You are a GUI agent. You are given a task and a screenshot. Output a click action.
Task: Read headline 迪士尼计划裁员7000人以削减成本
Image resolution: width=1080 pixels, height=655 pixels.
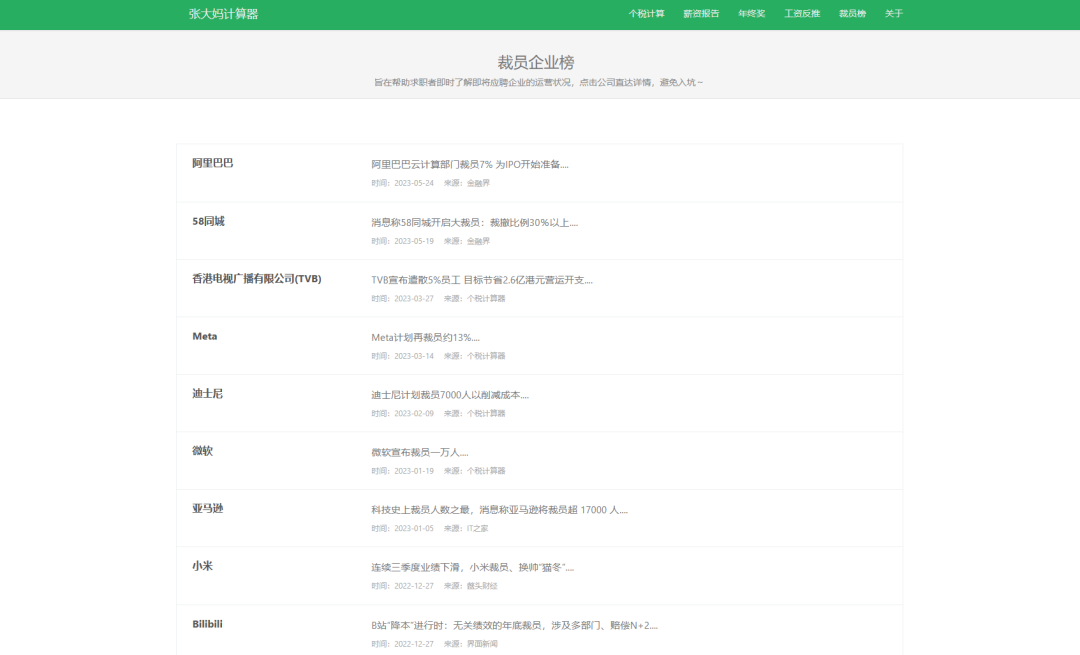(450, 395)
